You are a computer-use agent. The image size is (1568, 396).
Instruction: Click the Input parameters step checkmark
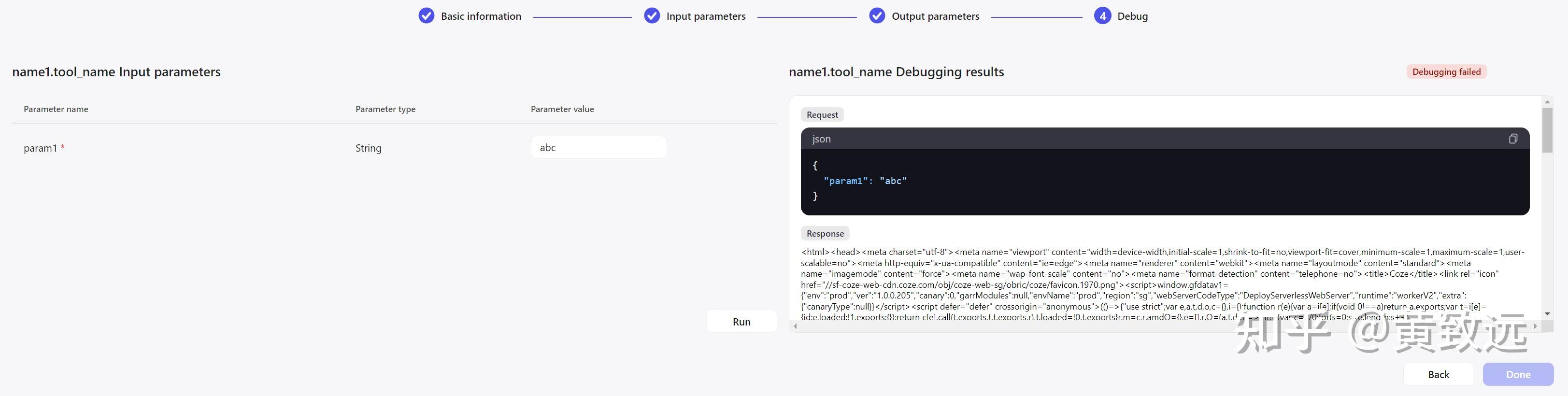[652, 16]
